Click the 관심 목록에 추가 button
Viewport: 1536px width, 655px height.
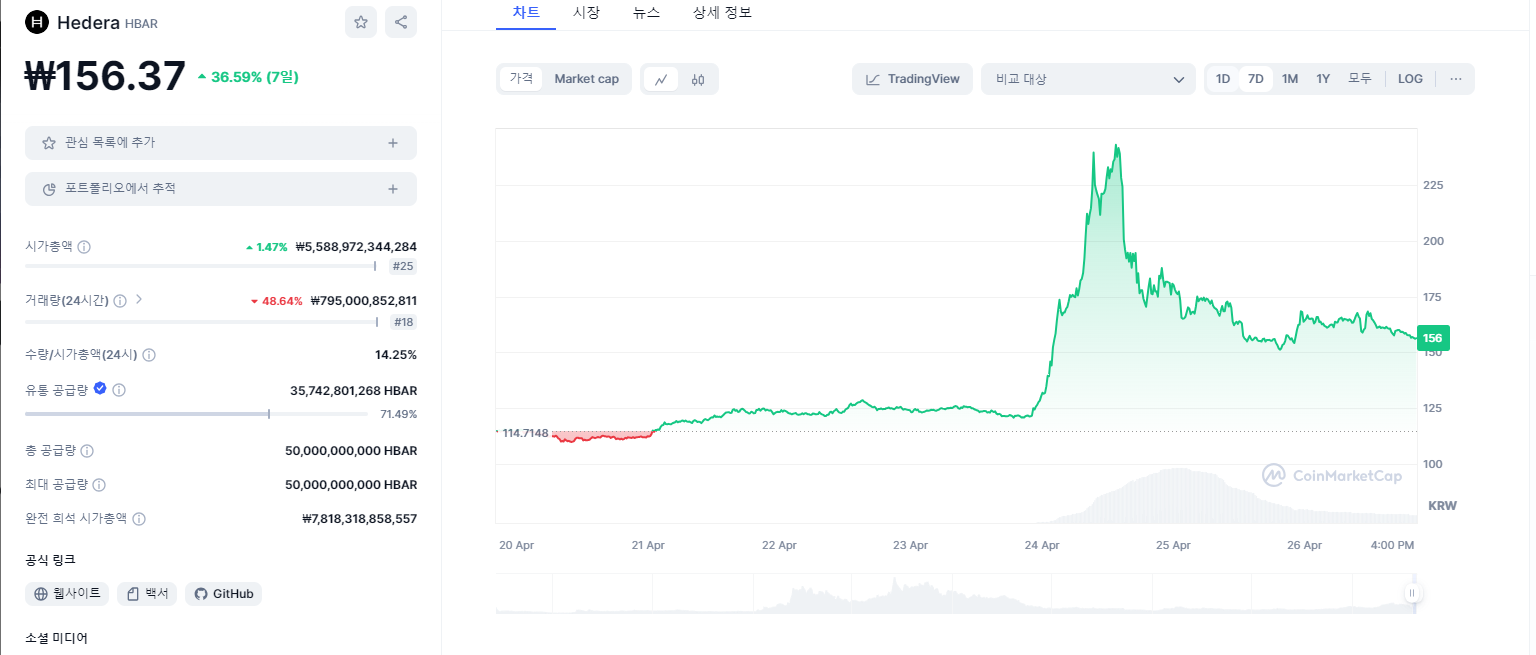tap(220, 142)
